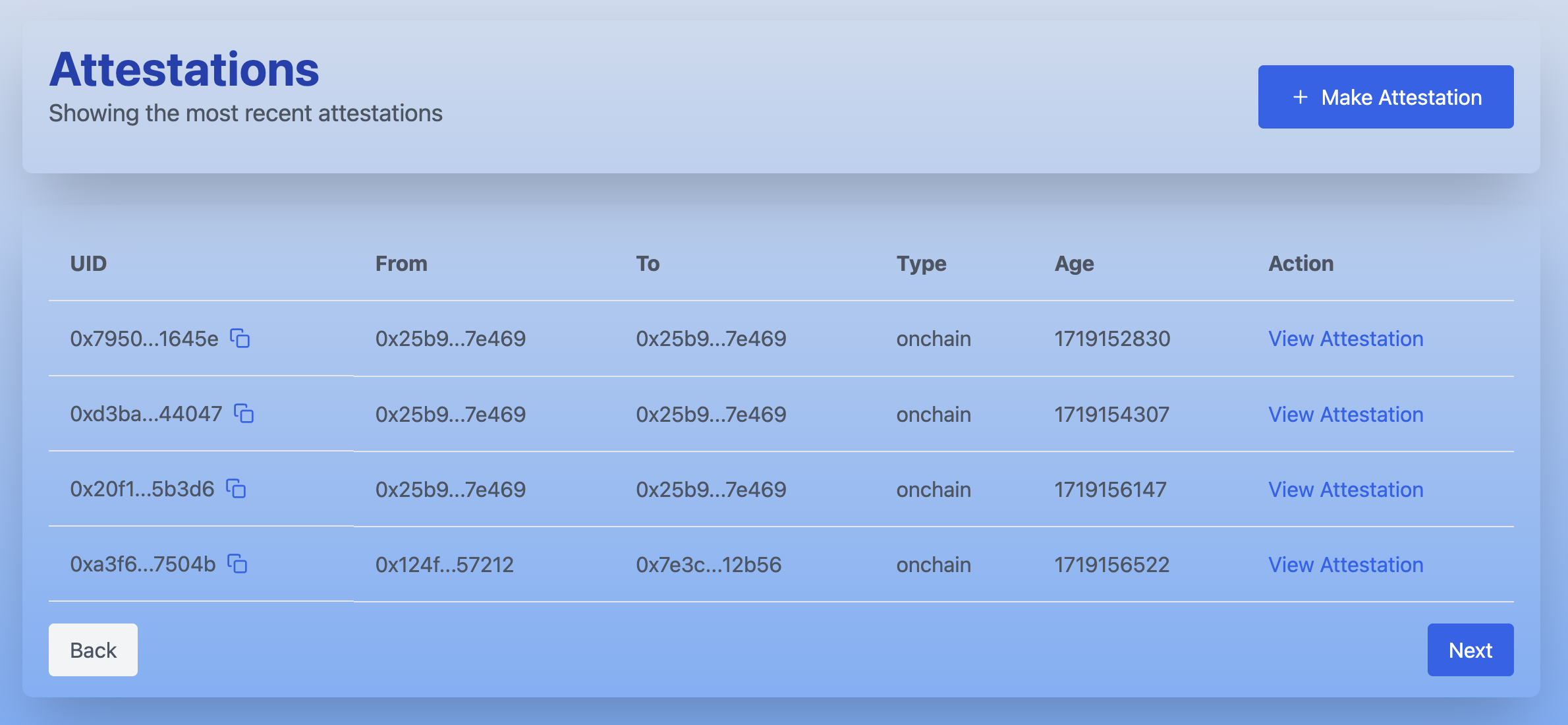The image size is (1568, 725).
Task: Click the UID column header
Action: click(88, 264)
